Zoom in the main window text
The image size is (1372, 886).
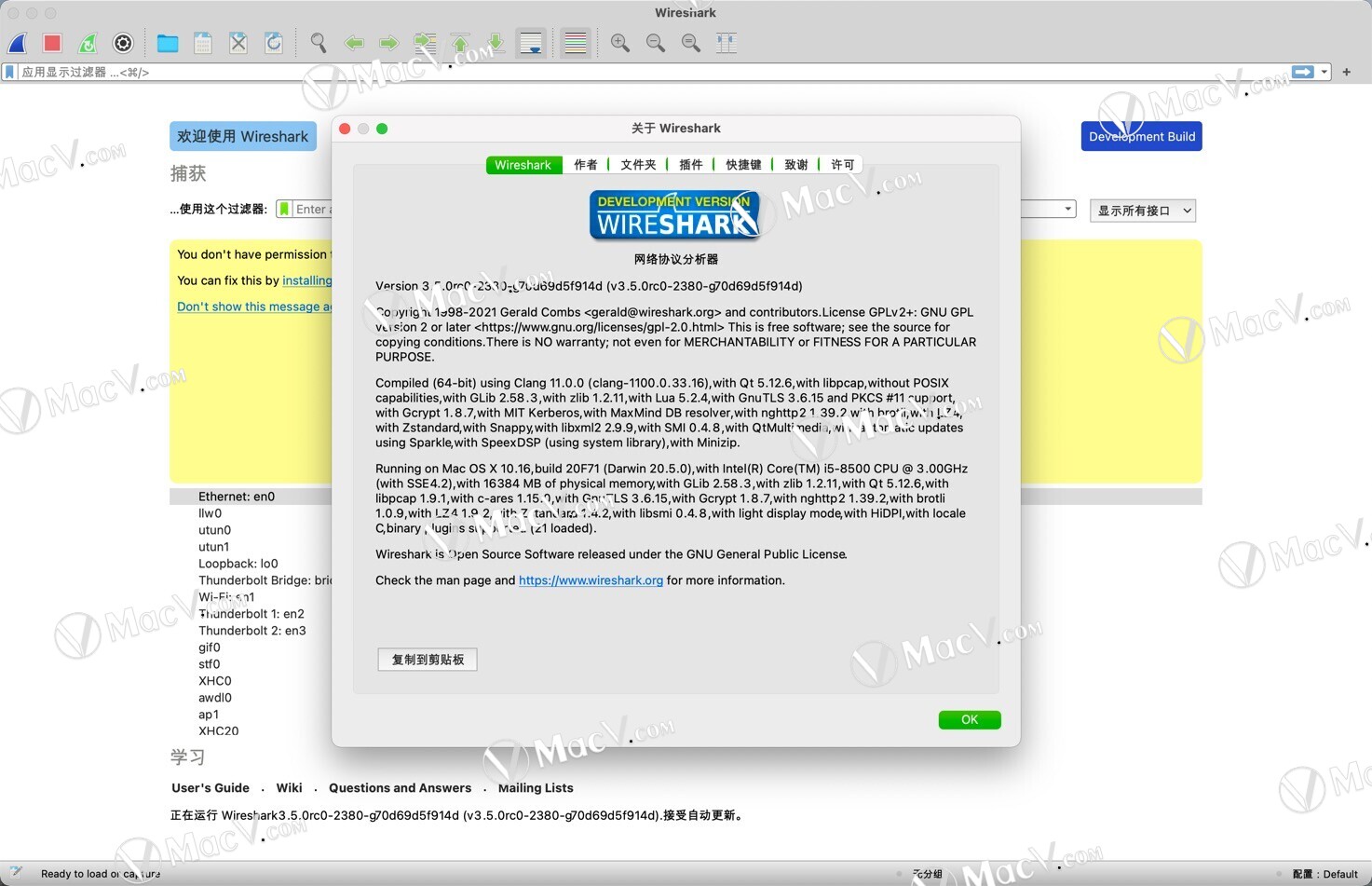pyautogui.click(x=620, y=43)
